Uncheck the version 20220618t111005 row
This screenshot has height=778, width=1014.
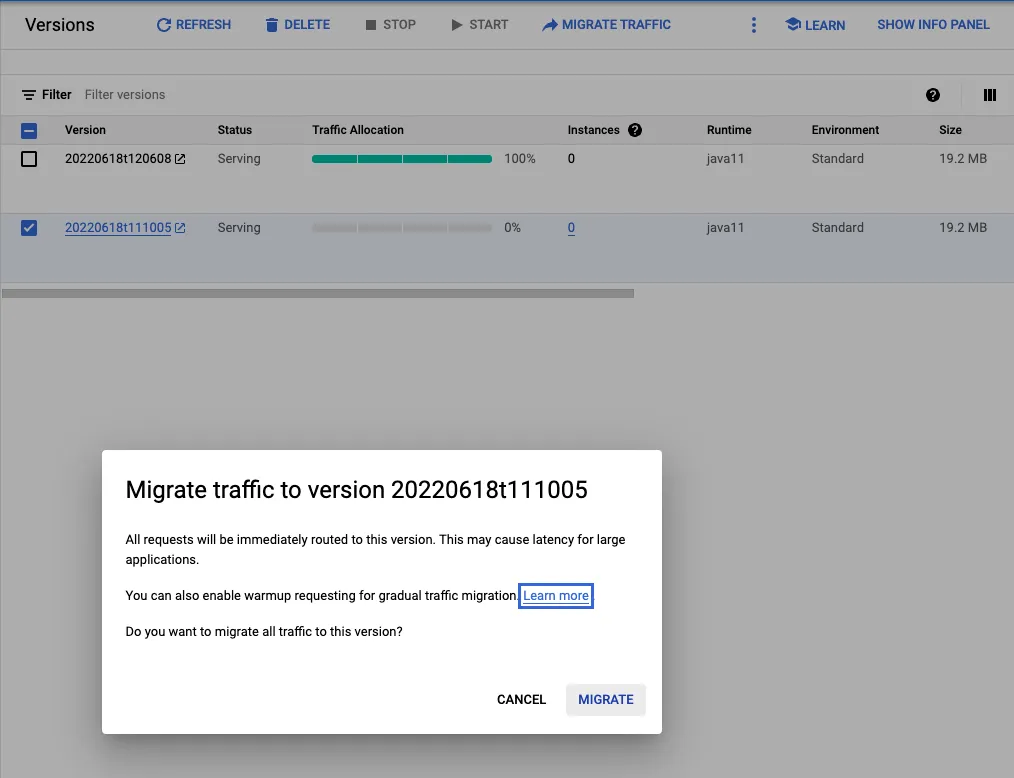point(29,227)
